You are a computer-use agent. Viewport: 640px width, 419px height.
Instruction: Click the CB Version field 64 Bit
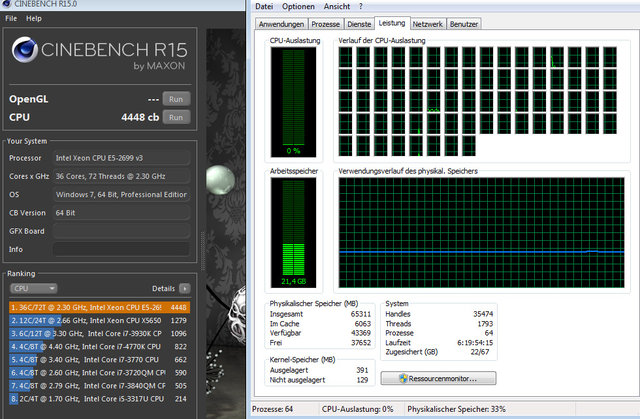pyautogui.click(x=122, y=213)
